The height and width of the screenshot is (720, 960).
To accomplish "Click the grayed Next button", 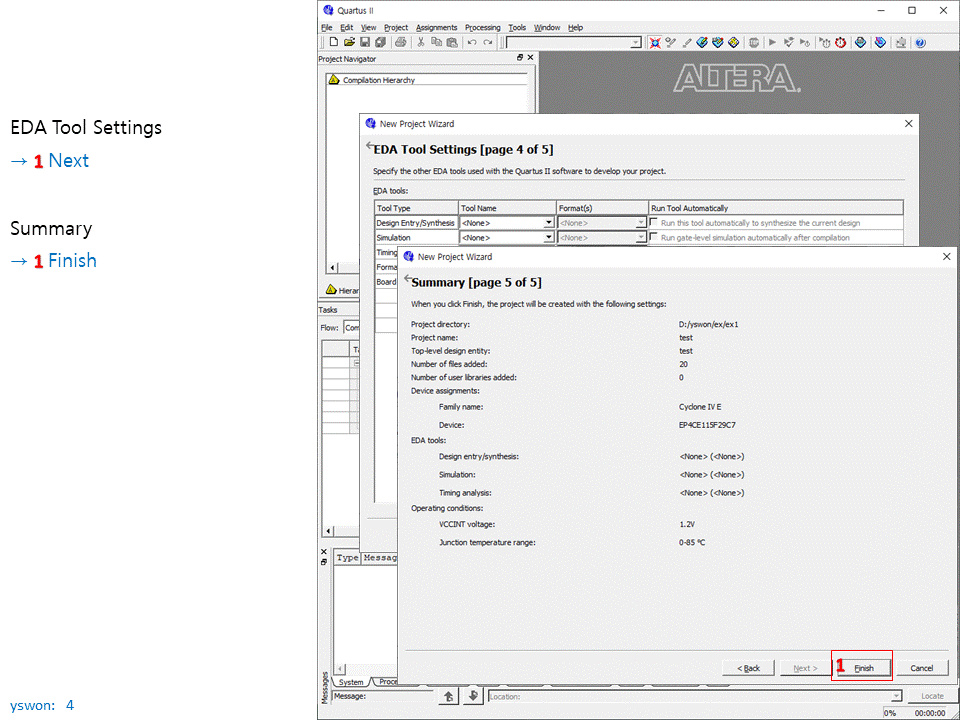I will (x=805, y=668).
